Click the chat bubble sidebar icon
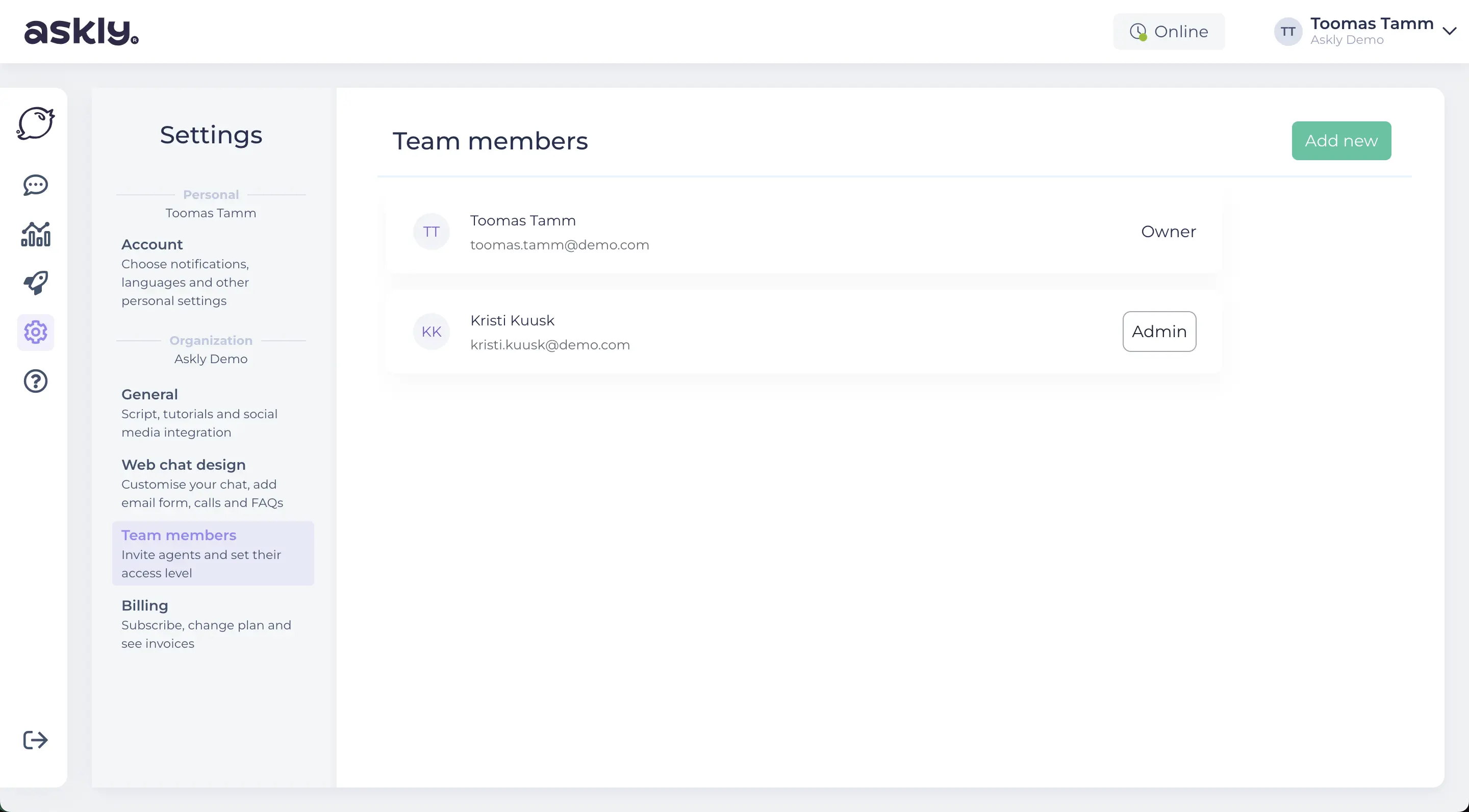Screen dimensions: 1469x812 pos(35,185)
